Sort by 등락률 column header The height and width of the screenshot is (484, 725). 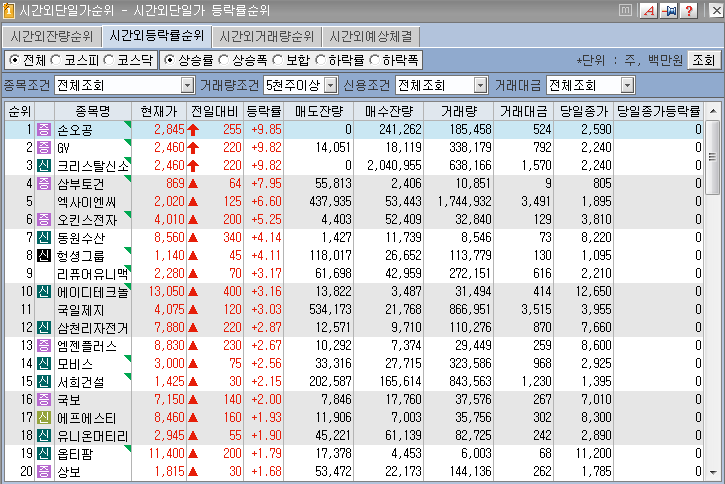coord(264,111)
